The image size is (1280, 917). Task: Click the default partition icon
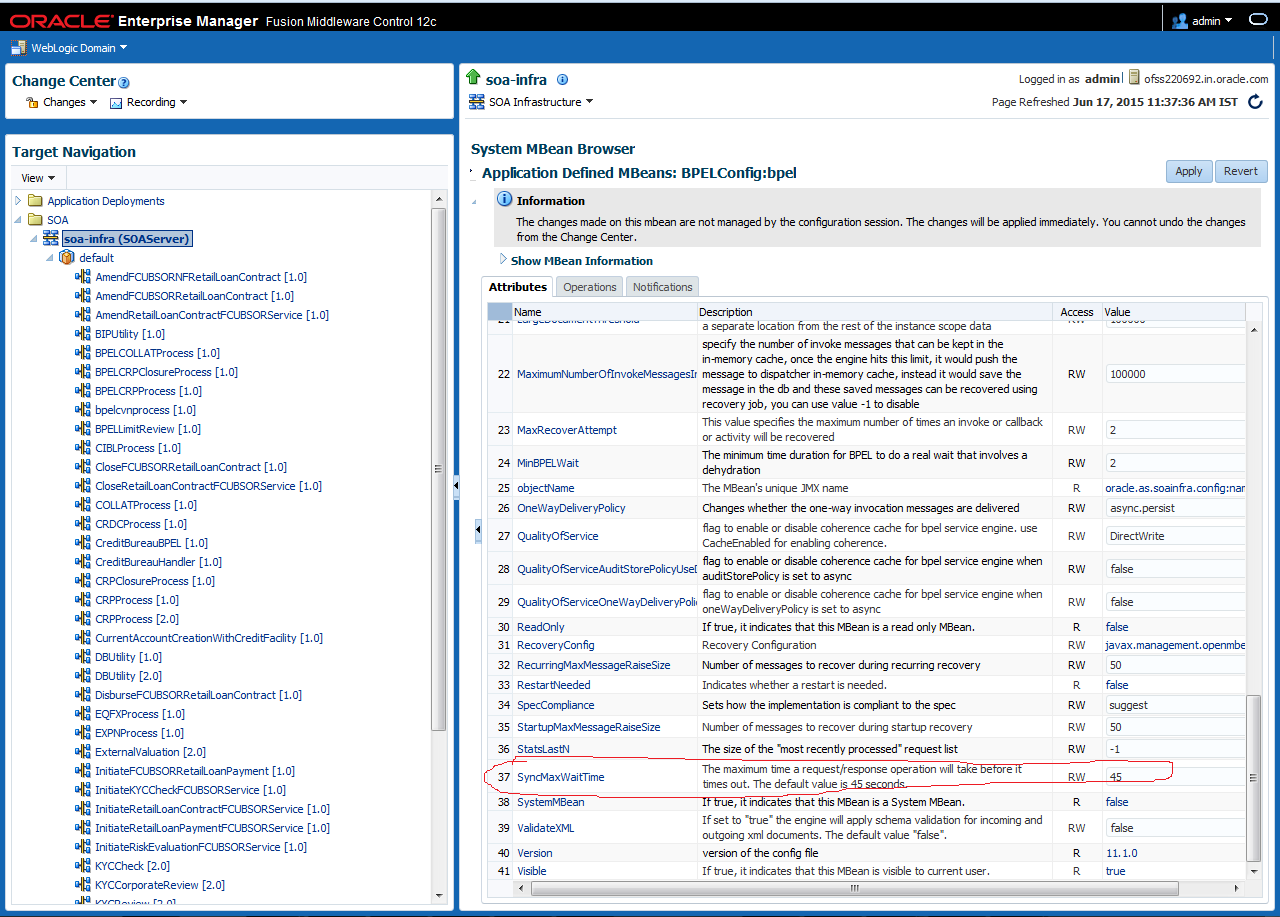[67, 258]
